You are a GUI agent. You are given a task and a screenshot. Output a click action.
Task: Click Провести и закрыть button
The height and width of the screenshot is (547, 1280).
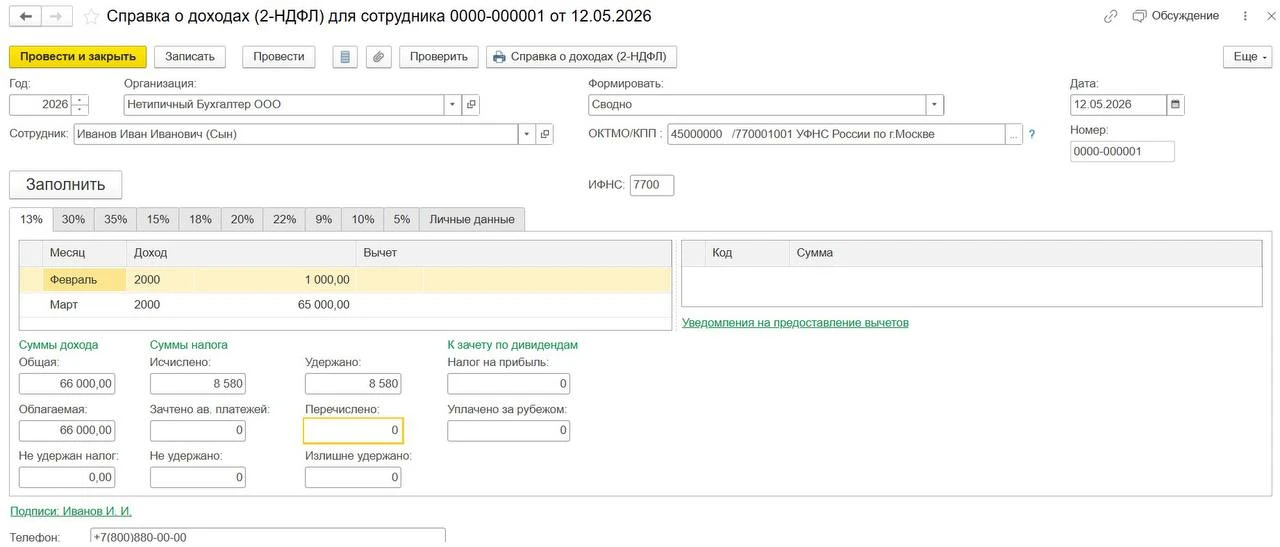(78, 57)
